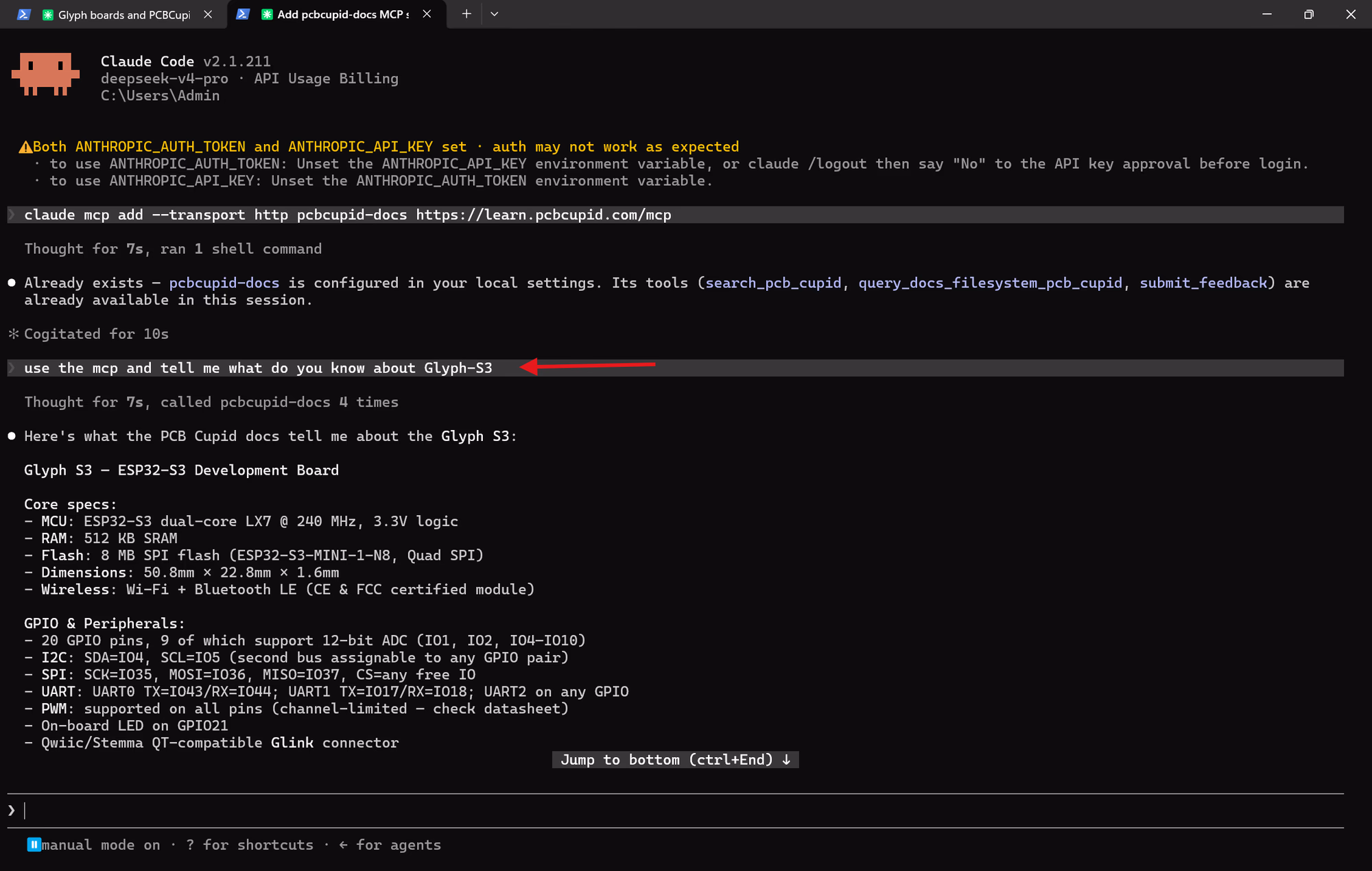
Task: Minimize the terminal window
Action: [x=1267, y=14]
